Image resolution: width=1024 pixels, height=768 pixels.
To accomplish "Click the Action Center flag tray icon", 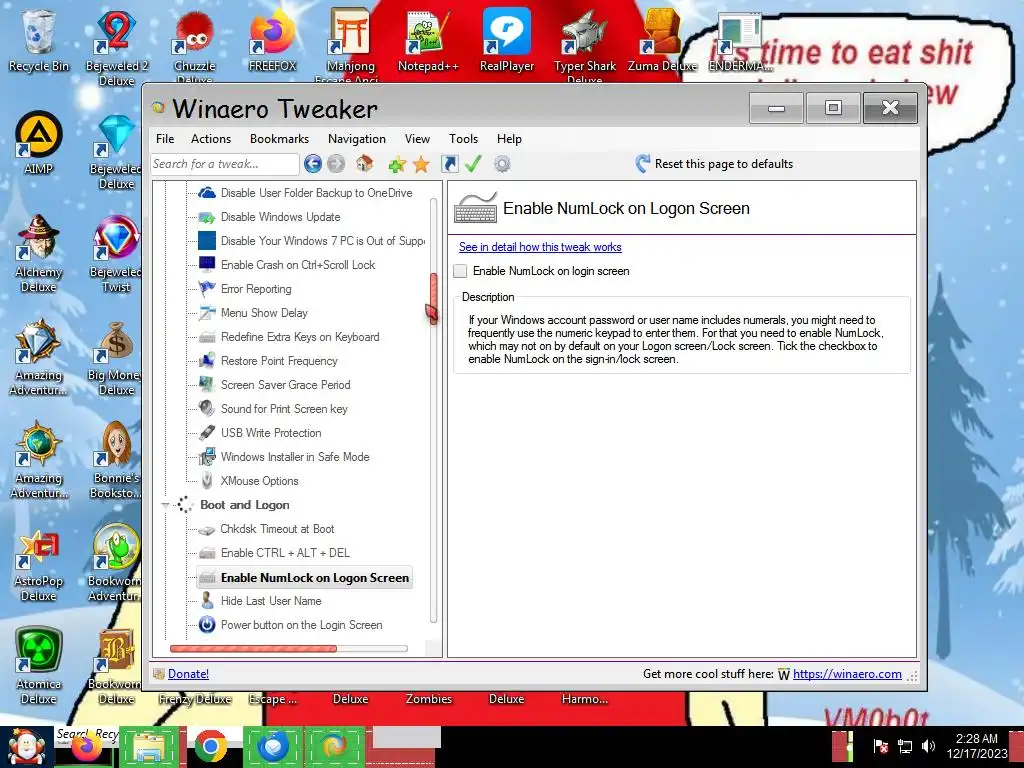I will tap(880, 746).
